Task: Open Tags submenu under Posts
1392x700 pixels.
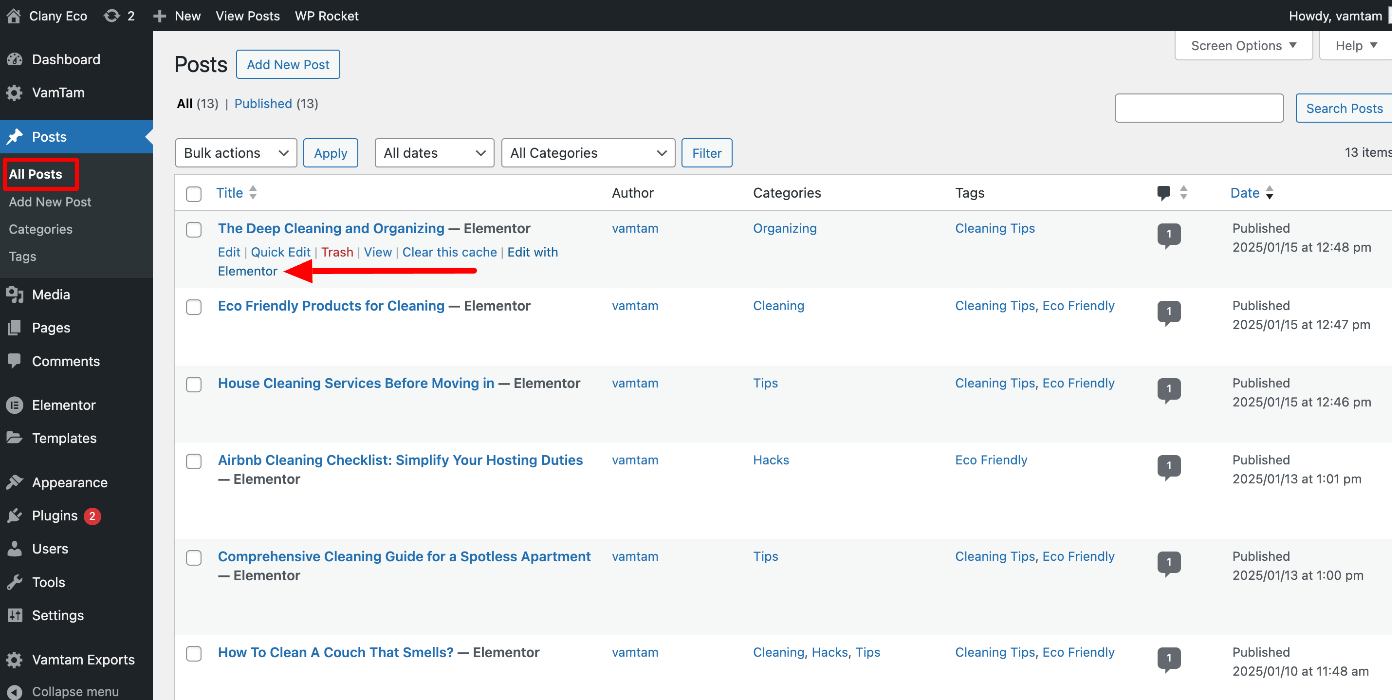Action: point(23,257)
